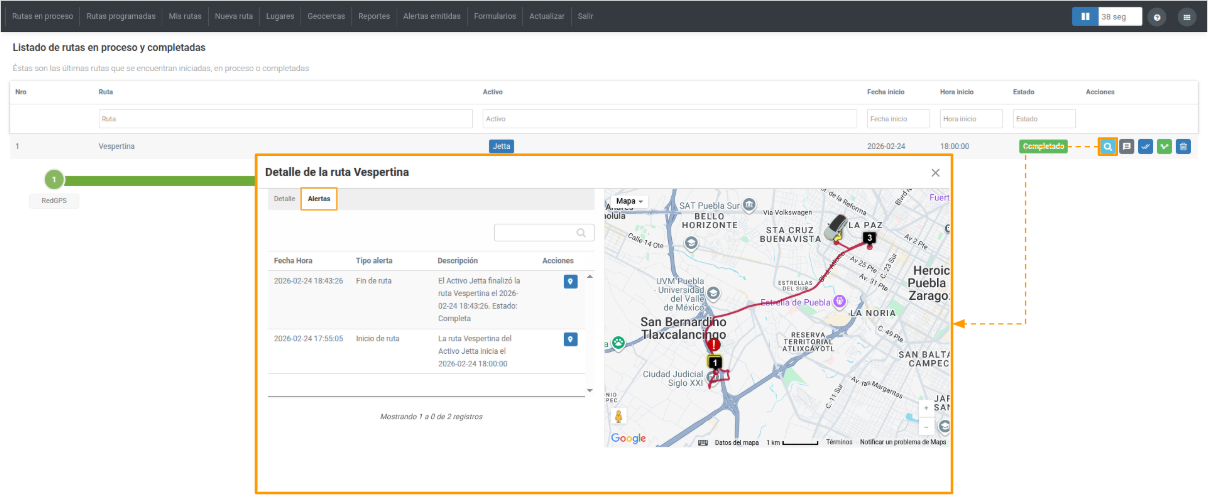Sort by Tipo alerta column header
Viewport: 1208px width, 500px height.
click(376, 260)
